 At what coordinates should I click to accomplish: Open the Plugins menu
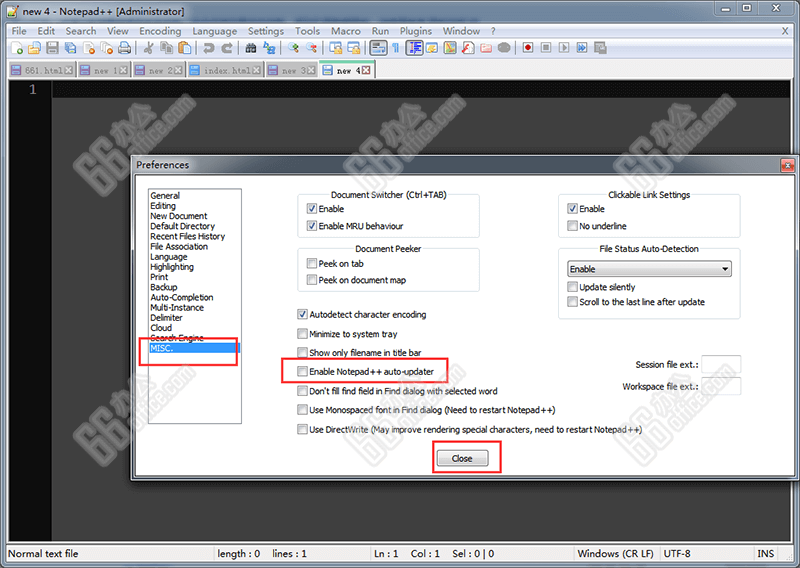pyautogui.click(x=416, y=31)
